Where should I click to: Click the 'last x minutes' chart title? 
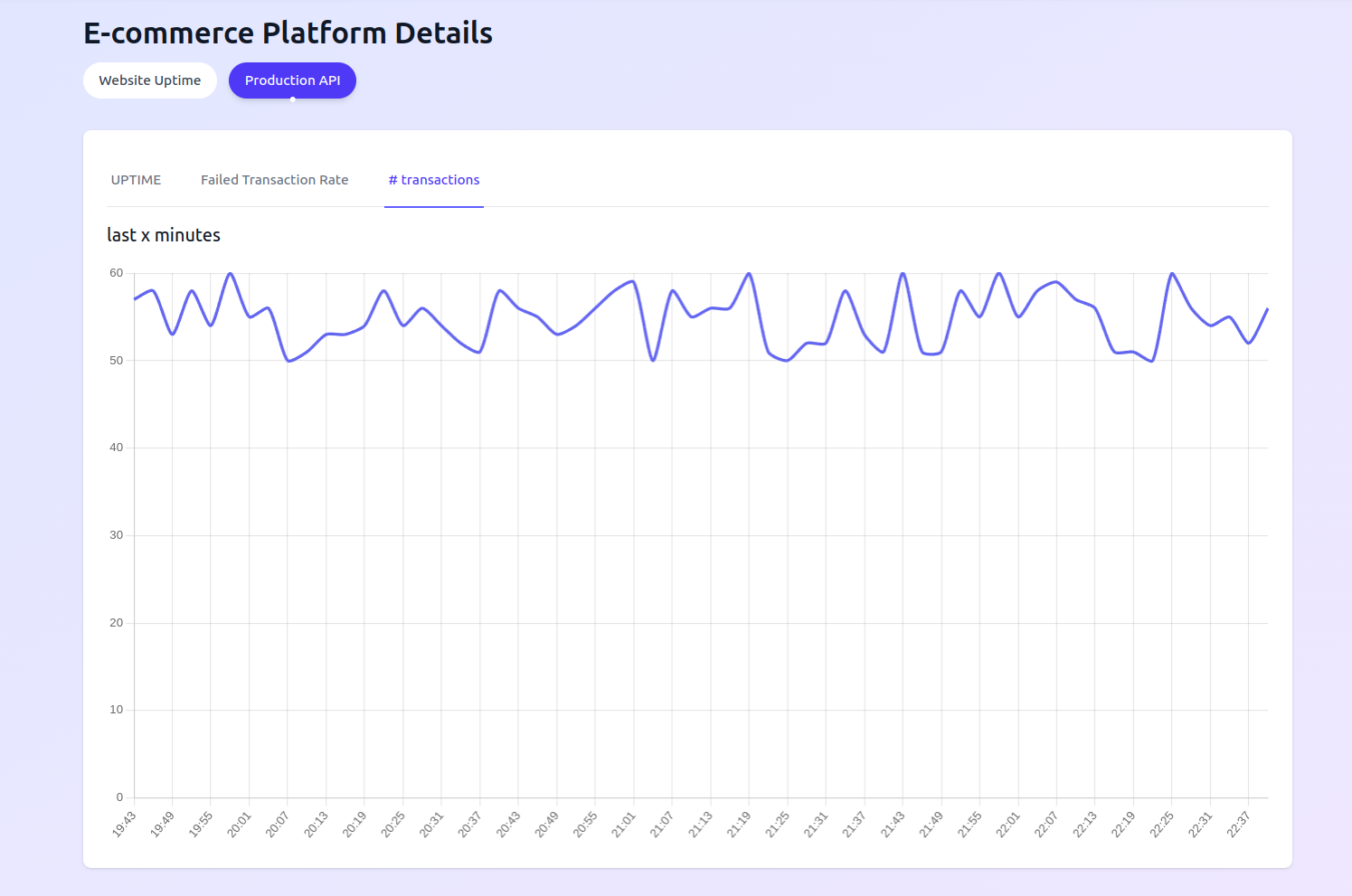(x=164, y=235)
